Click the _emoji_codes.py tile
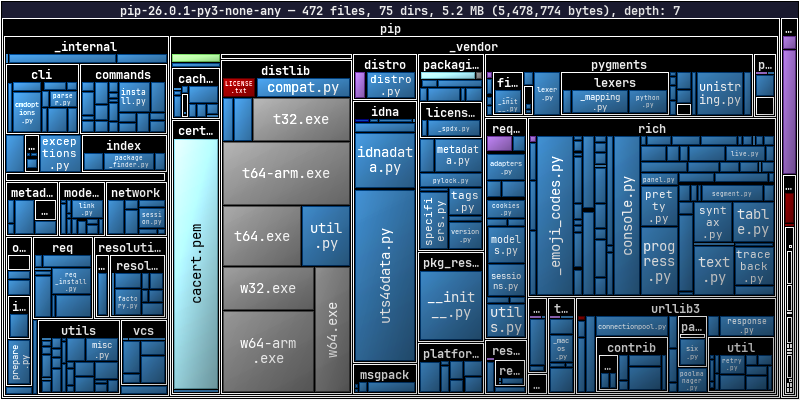Viewport: 800px width, 400px height. click(555, 215)
